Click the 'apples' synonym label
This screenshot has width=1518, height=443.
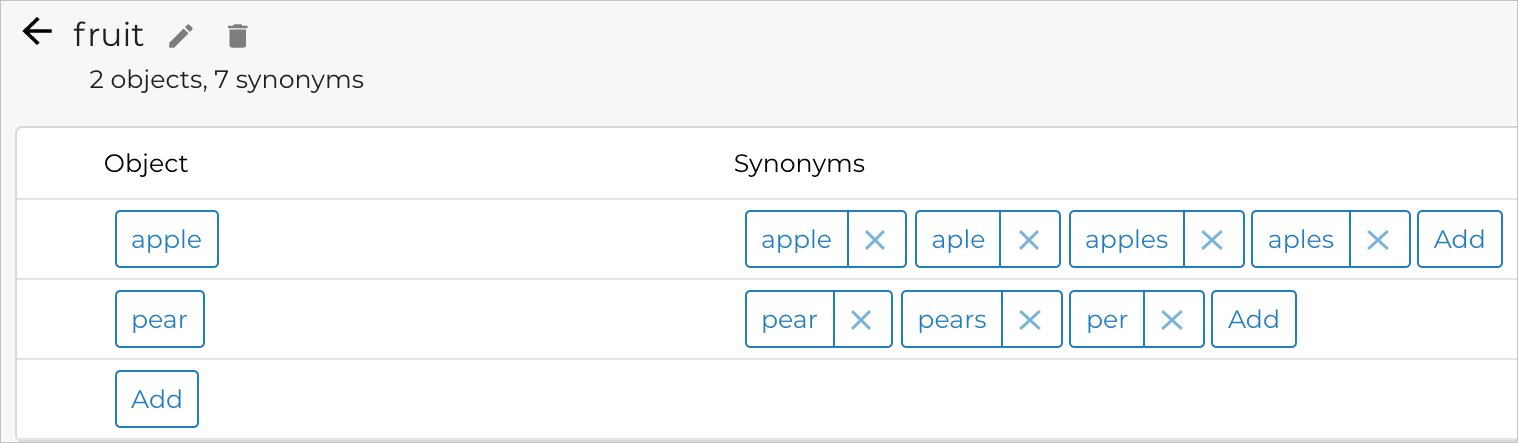point(1127,240)
